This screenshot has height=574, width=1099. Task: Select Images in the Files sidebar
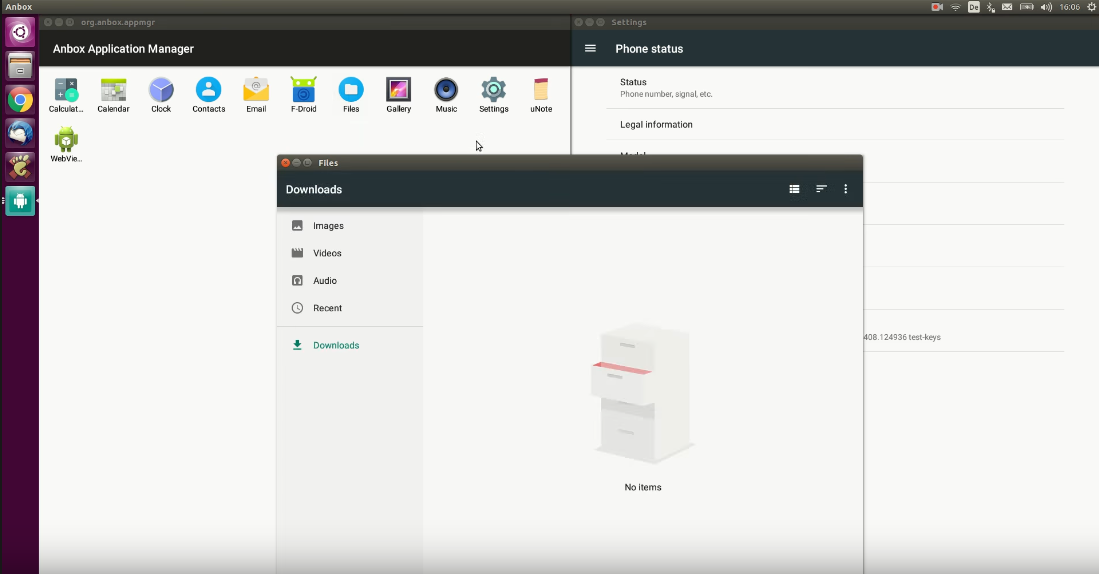[328, 226]
